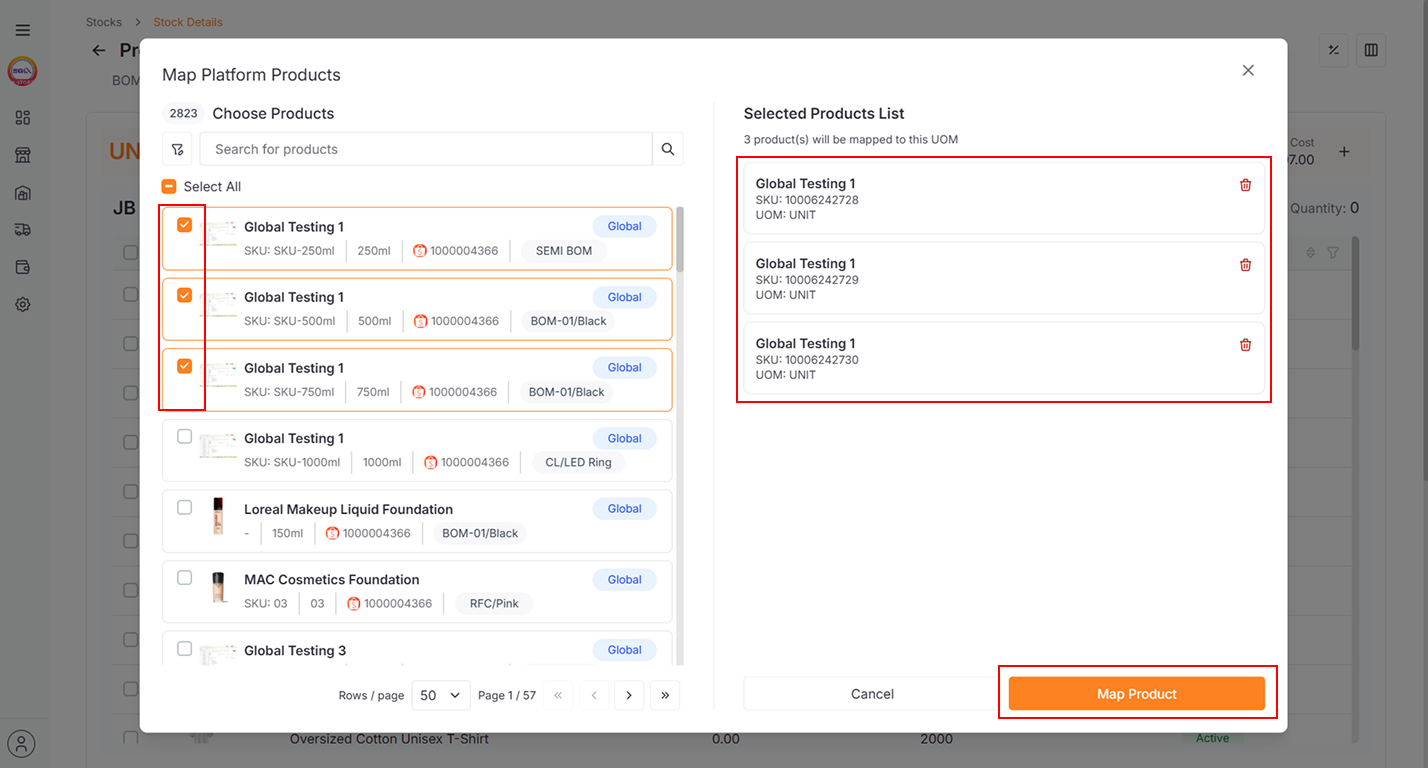Click the product list vertical scrollbar
Screen dimensions: 1428x768
point(680,240)
